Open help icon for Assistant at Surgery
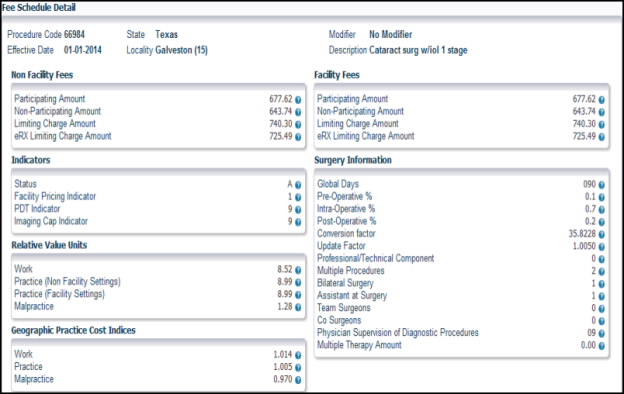Viewport: 624px width, 394px height. 601,296
